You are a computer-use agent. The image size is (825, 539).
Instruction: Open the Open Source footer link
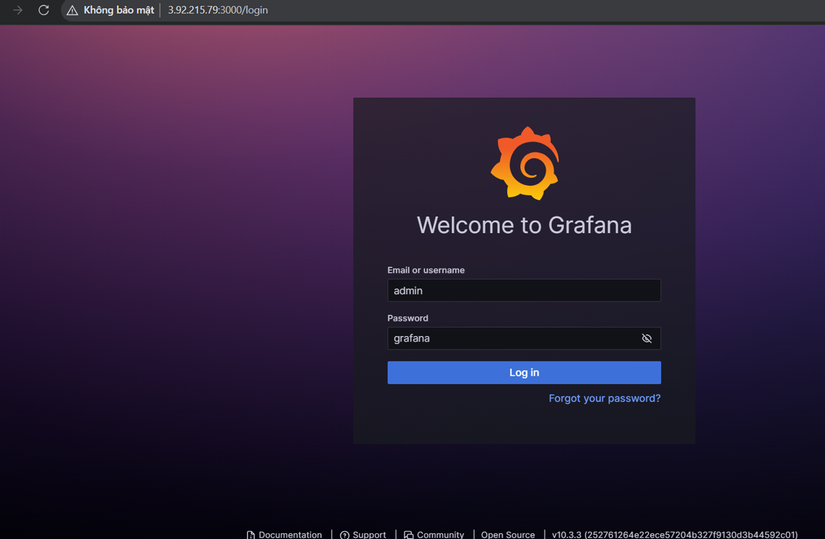pos(508,534)
